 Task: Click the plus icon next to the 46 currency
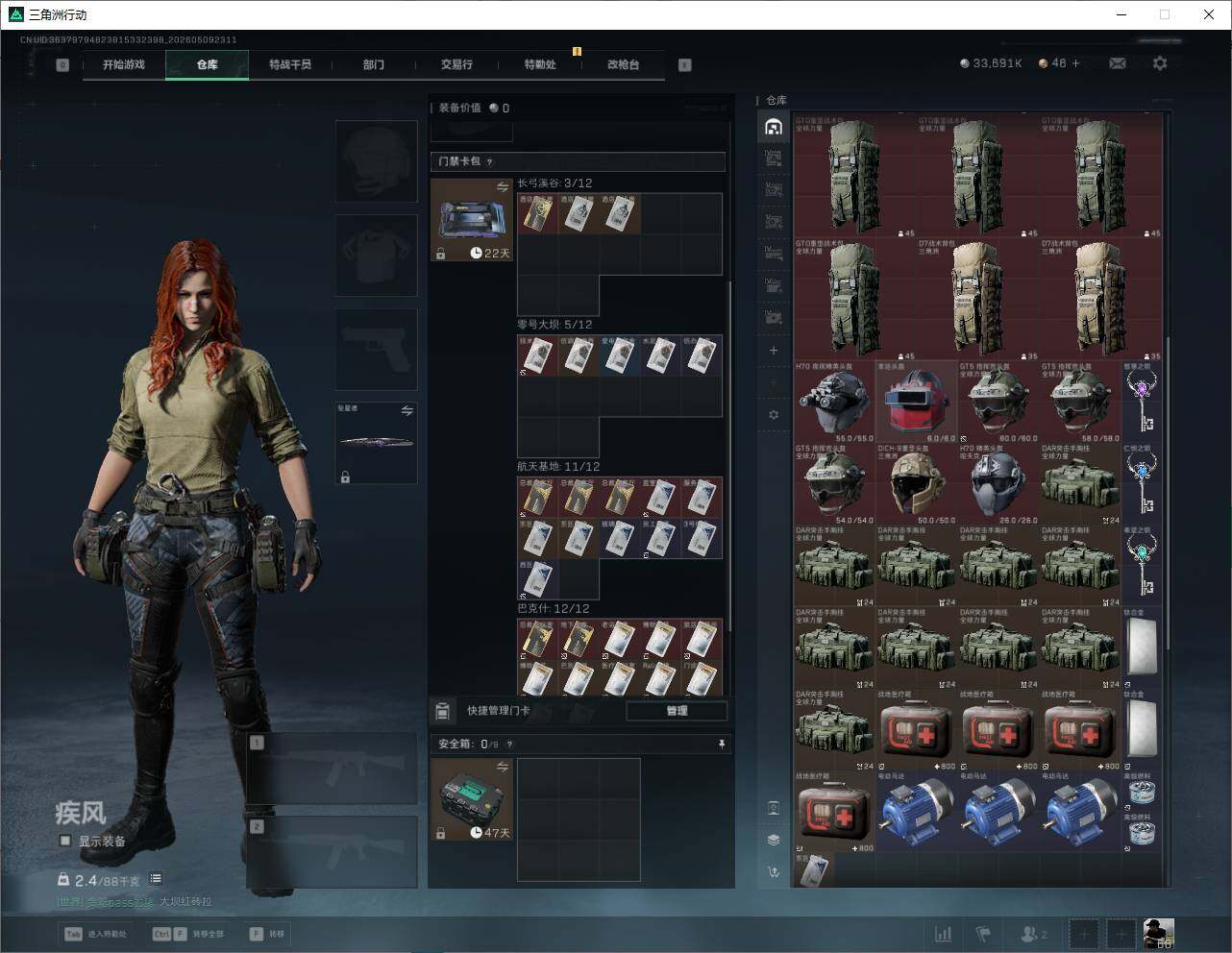[1075, 63]
